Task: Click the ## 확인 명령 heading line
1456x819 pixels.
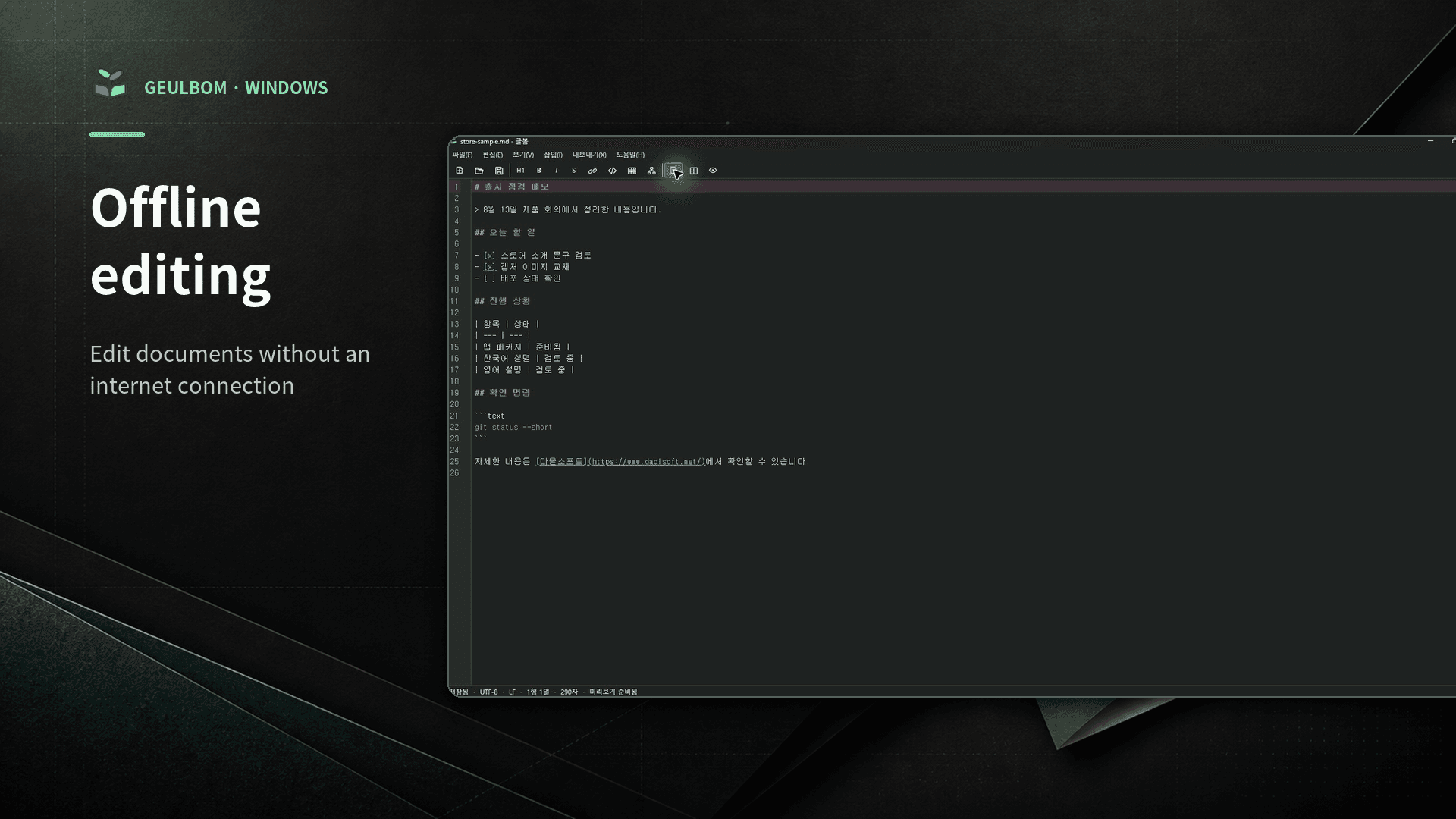Action: click(503, 393)
